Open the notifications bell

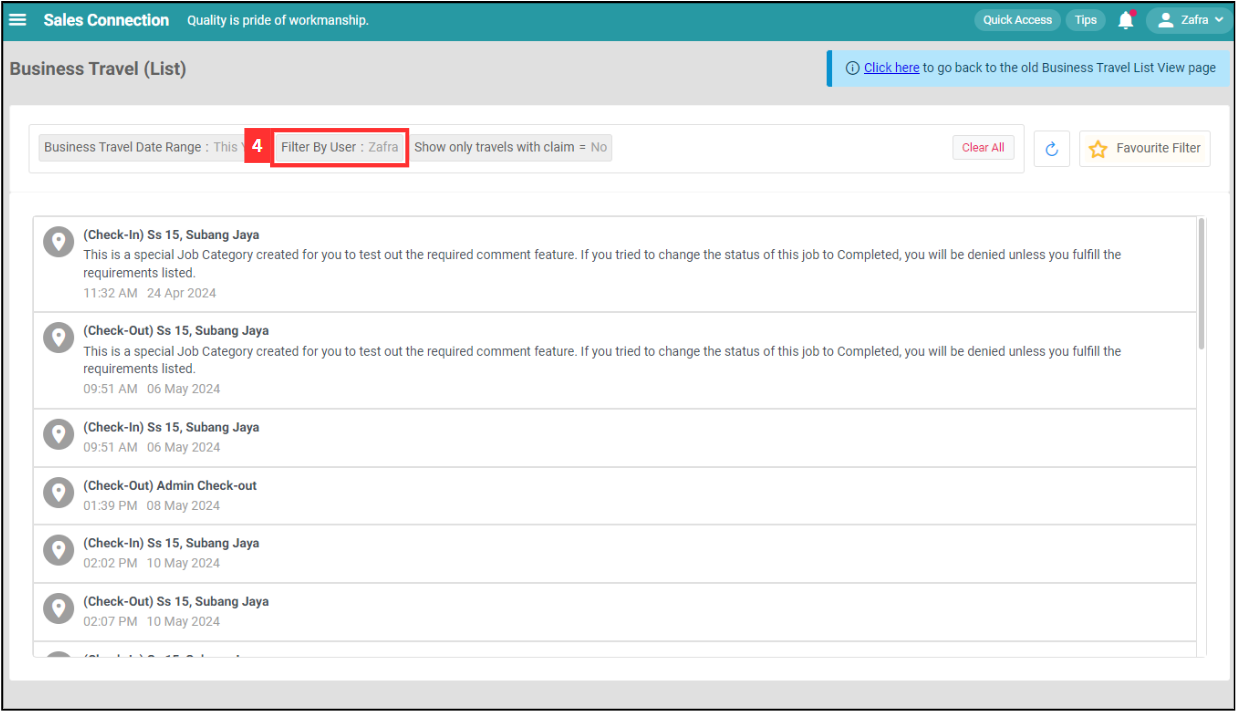pyautogui.click(x=1126, y=20)
